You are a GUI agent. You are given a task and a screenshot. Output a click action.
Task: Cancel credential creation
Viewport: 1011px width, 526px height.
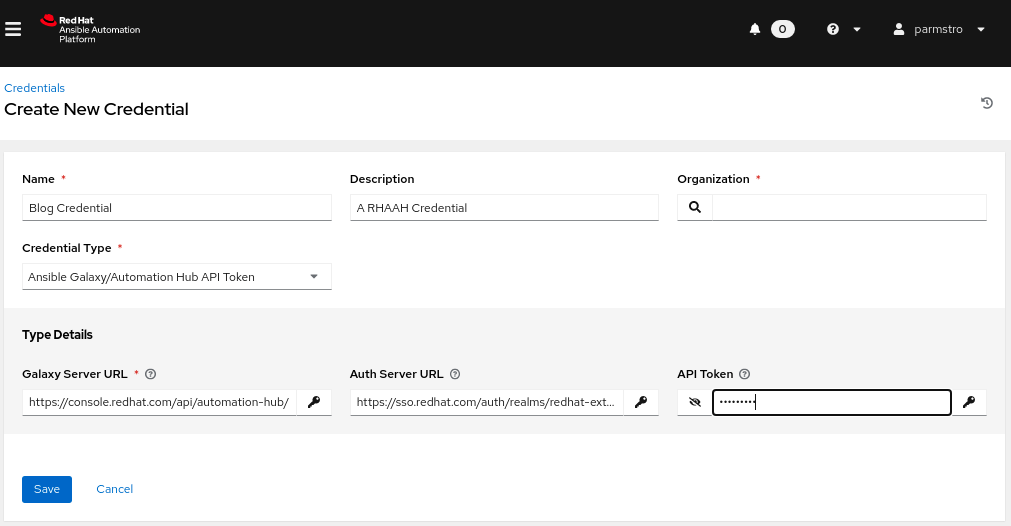point(114,489)
